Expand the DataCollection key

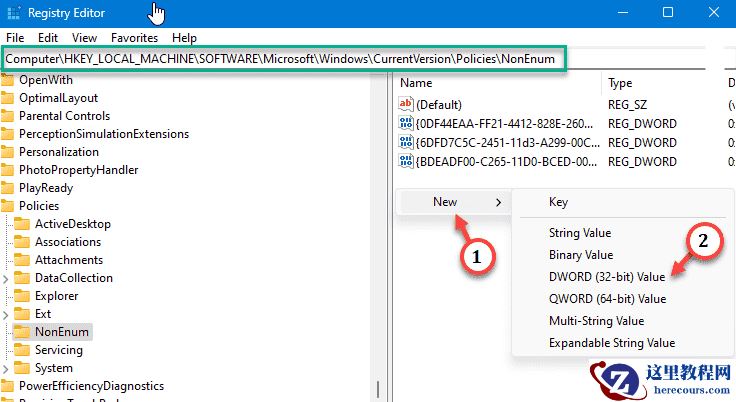click(6, 279)
